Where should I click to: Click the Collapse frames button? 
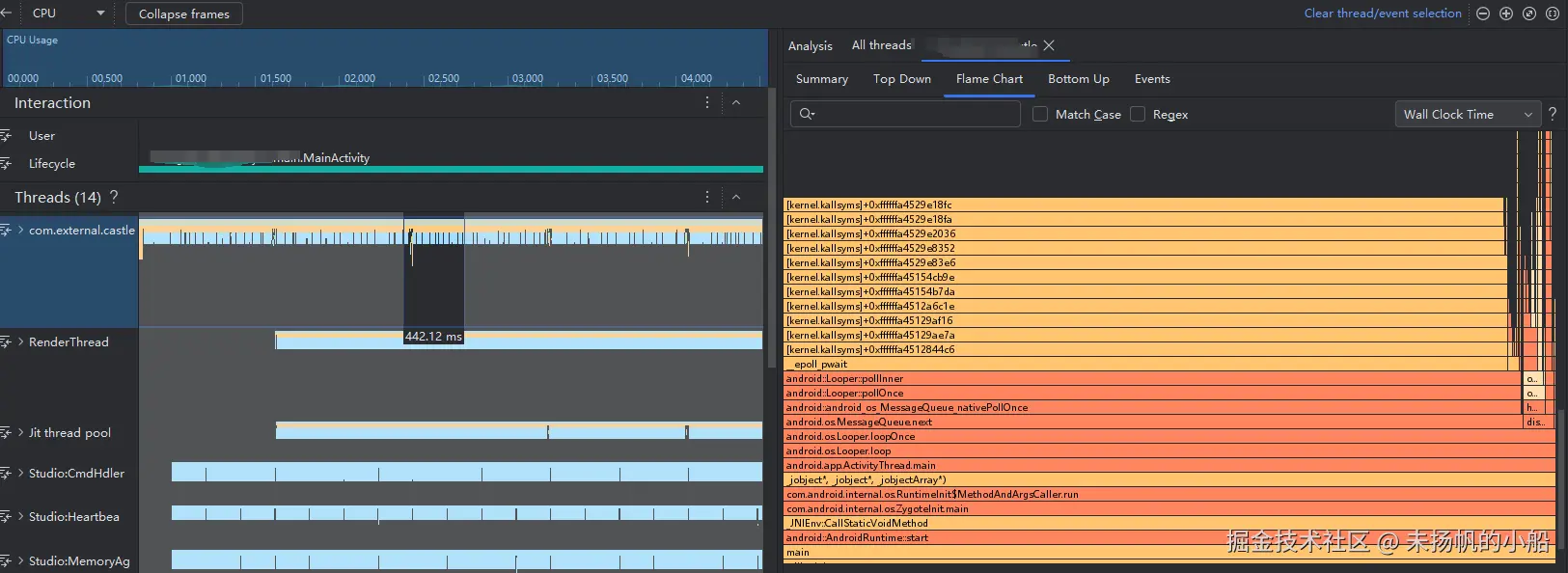tap(183, 14)
